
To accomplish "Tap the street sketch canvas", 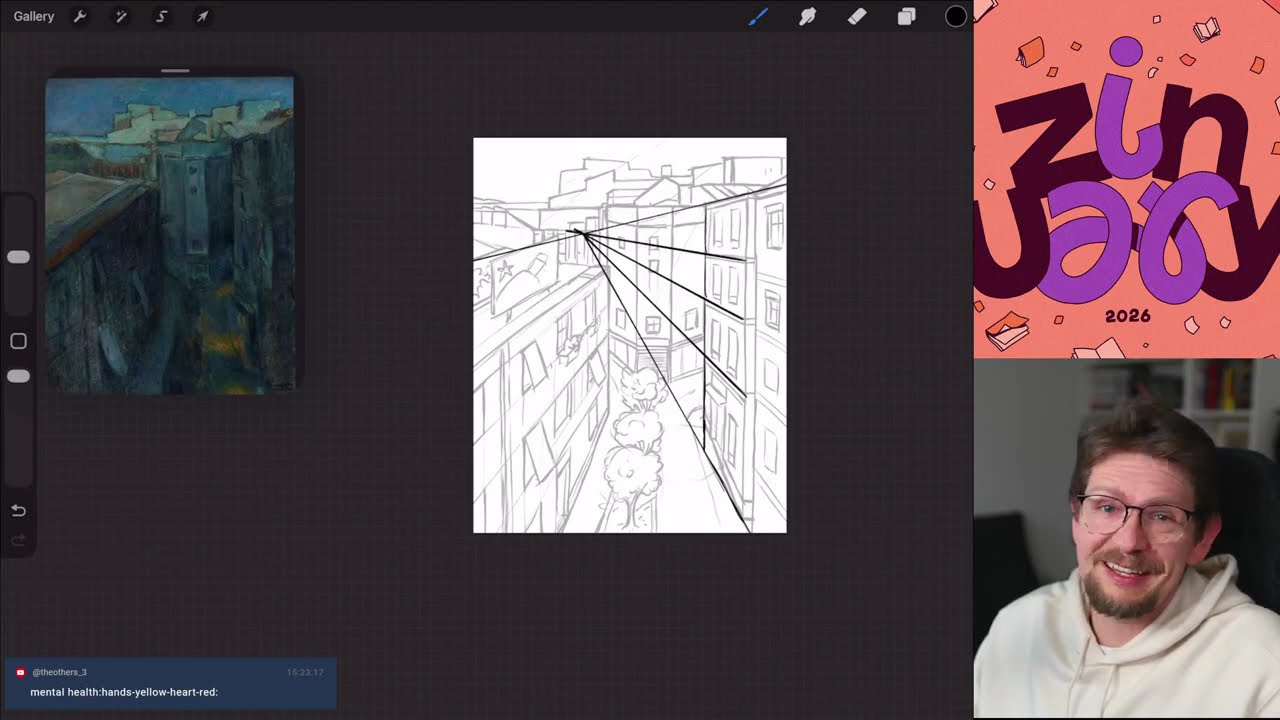I will pos(630,335).
